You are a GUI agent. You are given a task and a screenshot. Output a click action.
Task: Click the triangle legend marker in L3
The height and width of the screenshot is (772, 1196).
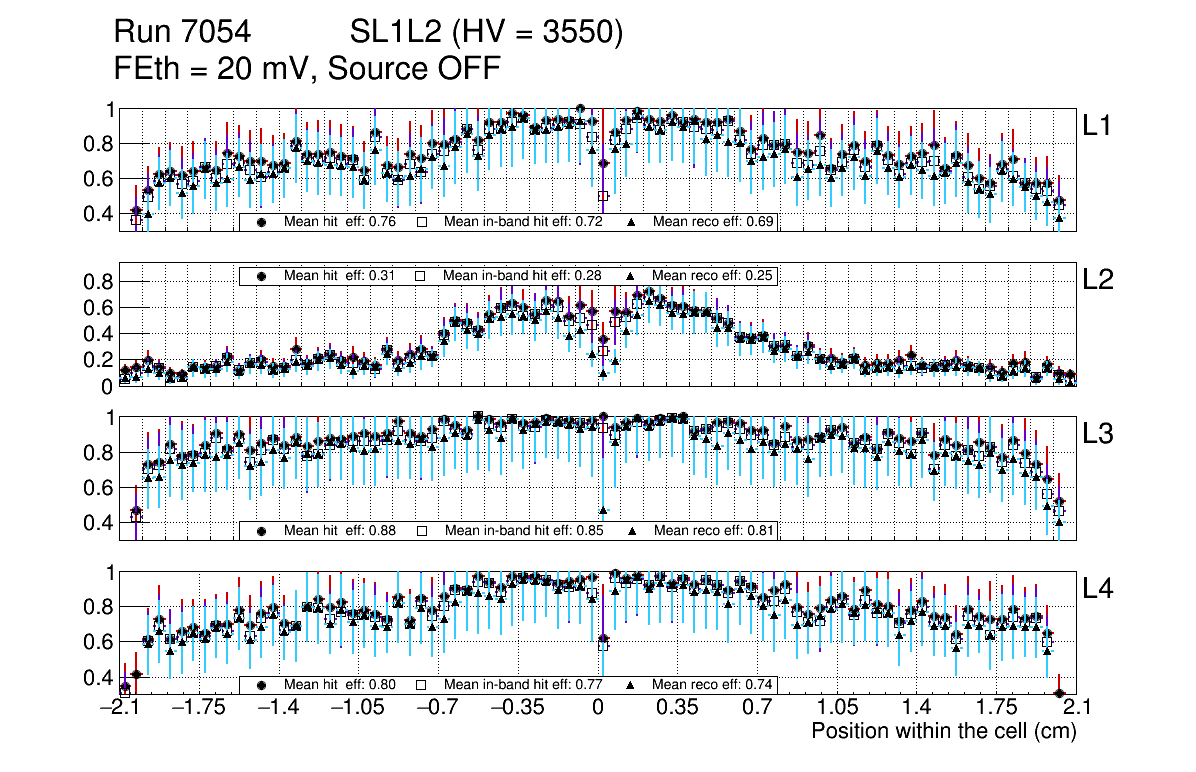click(631, 530)
